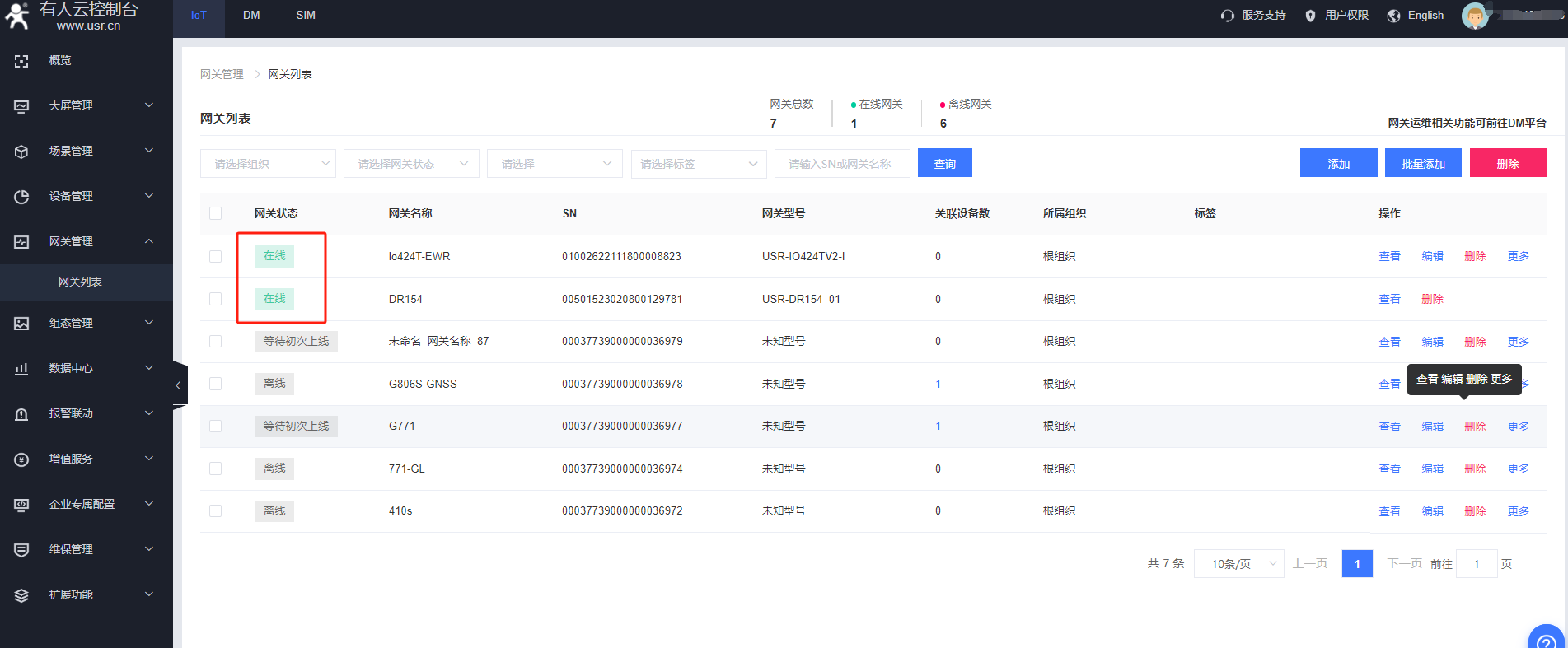
Task: Click the scene management (场景管理) cube icon
Action: (21, 152)
